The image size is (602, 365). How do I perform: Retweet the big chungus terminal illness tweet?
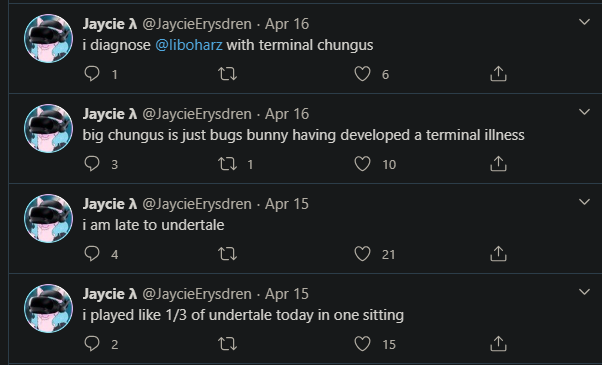point(228,164)
